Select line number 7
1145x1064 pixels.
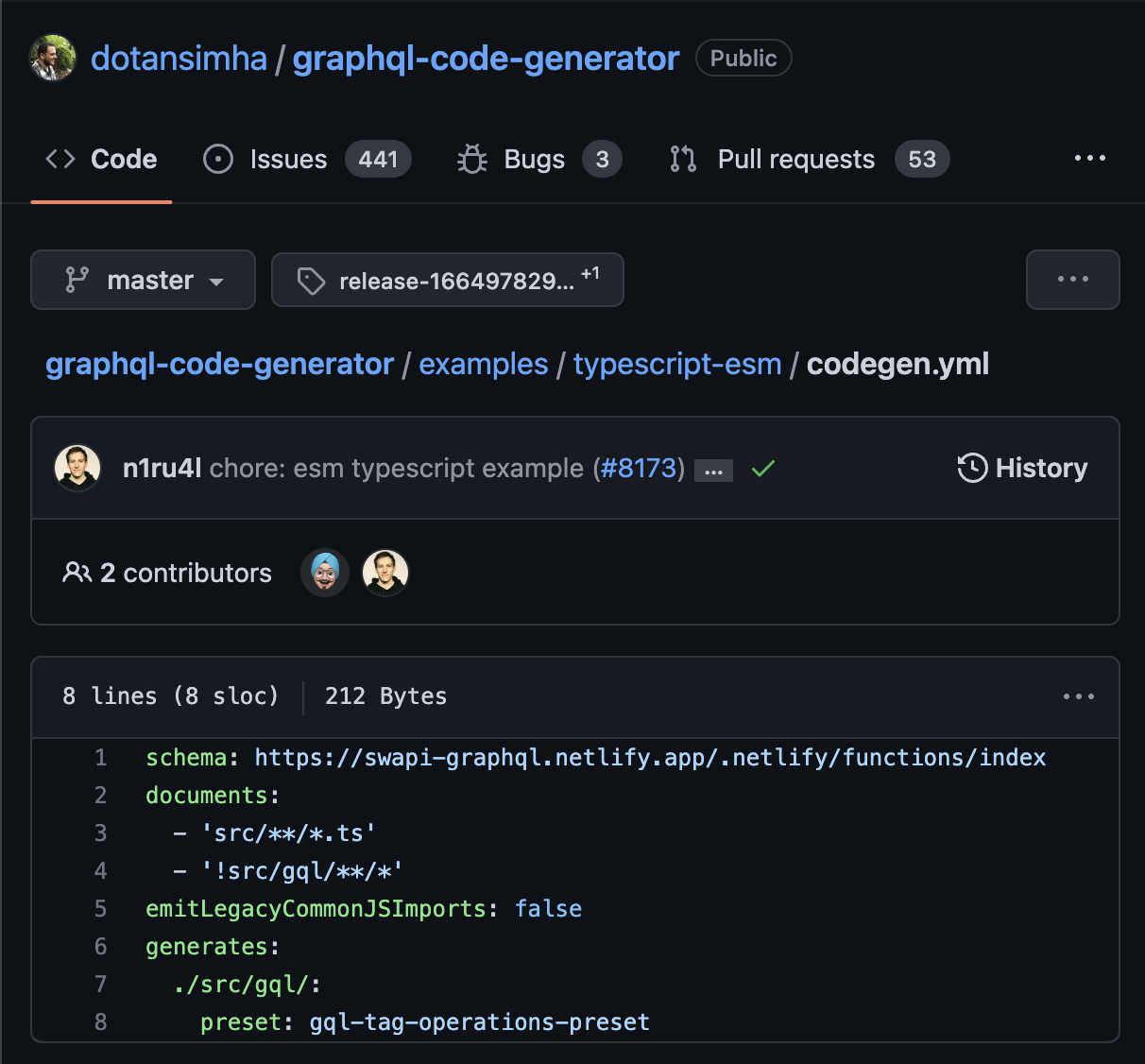(x=101, y=985)
